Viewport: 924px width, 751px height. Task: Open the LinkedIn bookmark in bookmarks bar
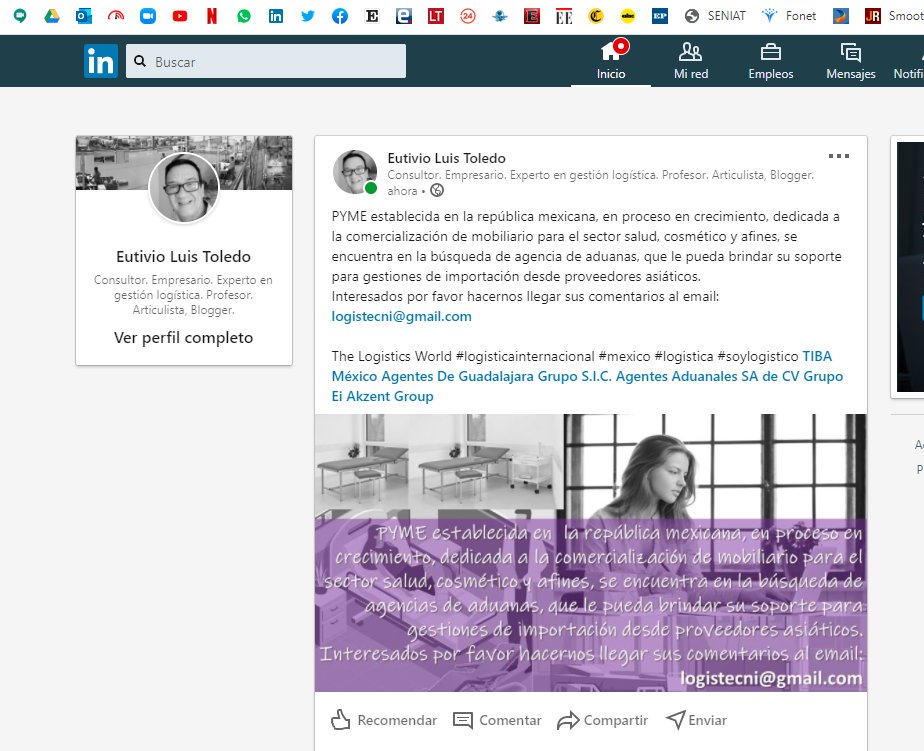(276, 16)
